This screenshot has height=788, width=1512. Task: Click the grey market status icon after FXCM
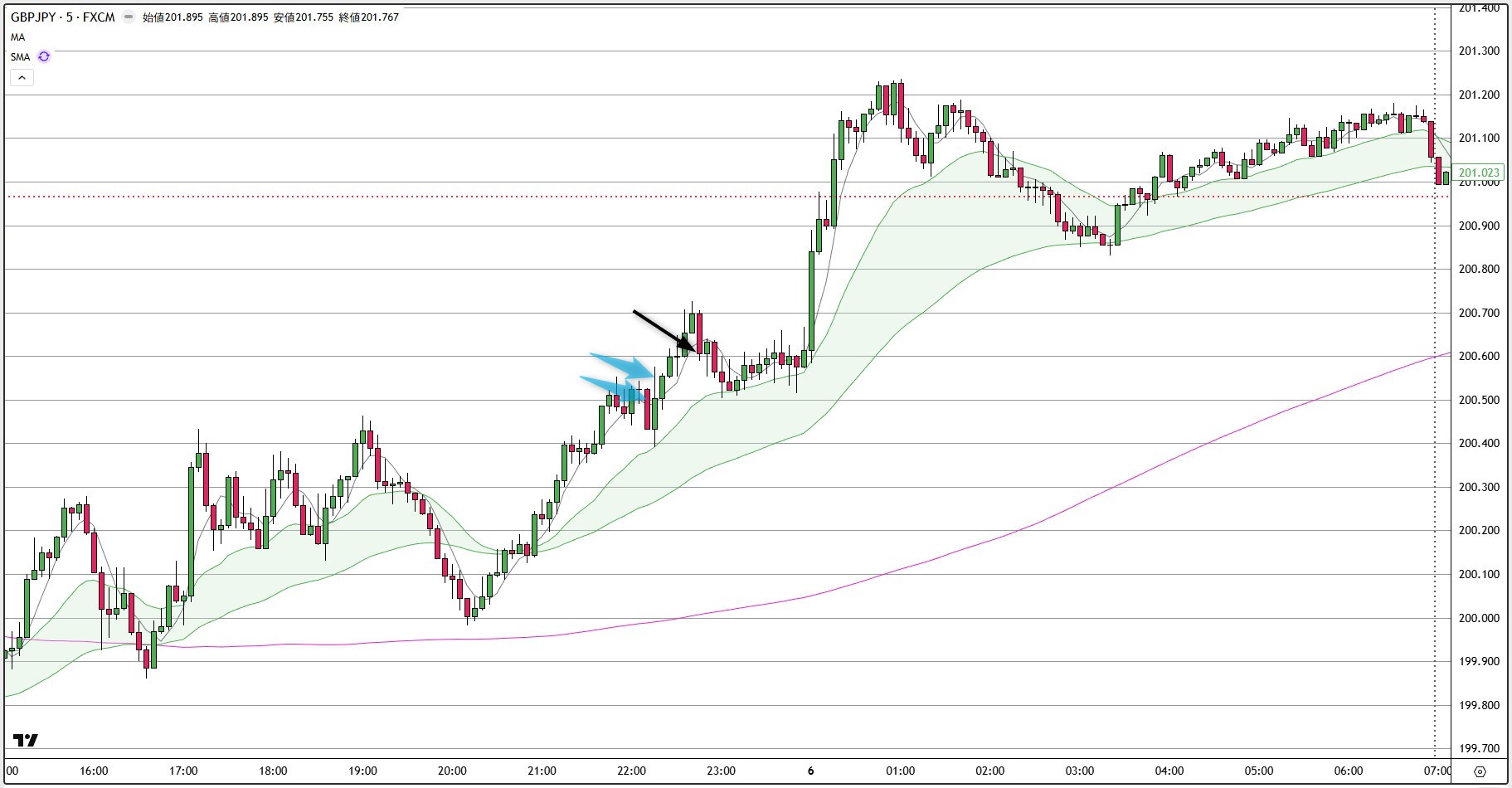point(129,17)
